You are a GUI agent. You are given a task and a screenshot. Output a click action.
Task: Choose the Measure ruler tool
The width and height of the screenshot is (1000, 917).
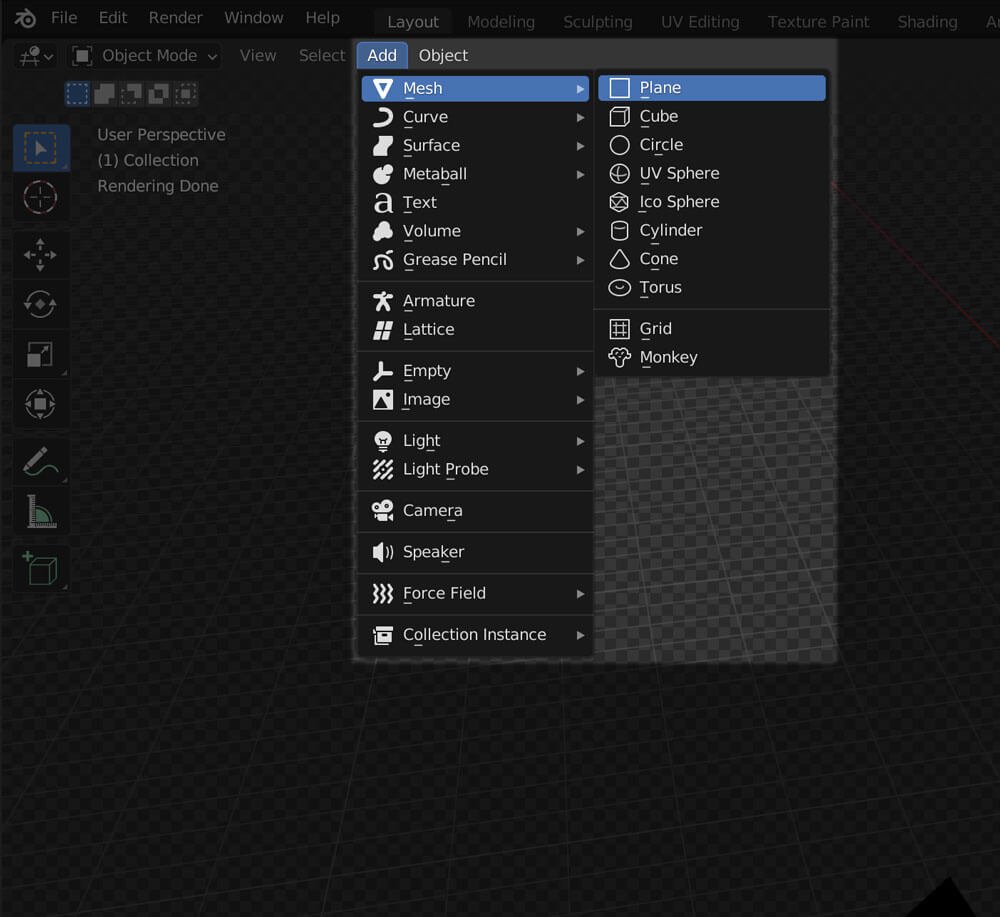[x=41, y=512]
